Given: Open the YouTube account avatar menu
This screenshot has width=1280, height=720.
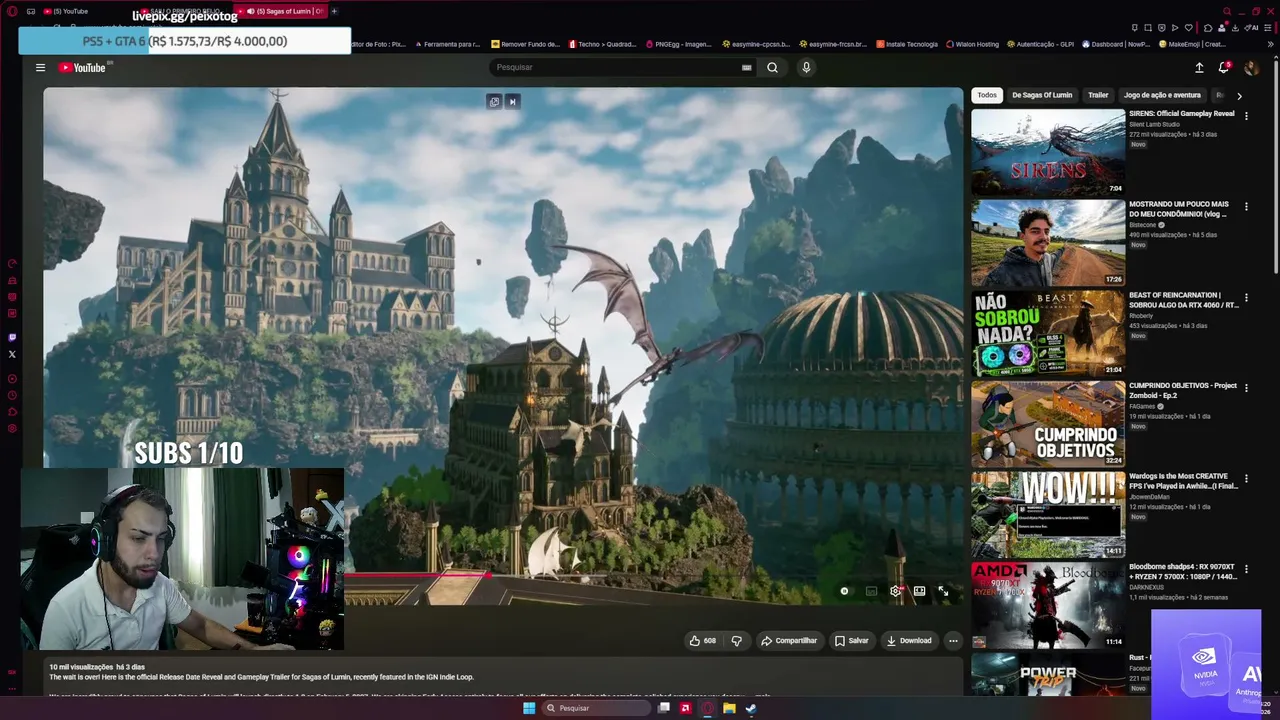Looking at the screenshot, I should 1251,68.
